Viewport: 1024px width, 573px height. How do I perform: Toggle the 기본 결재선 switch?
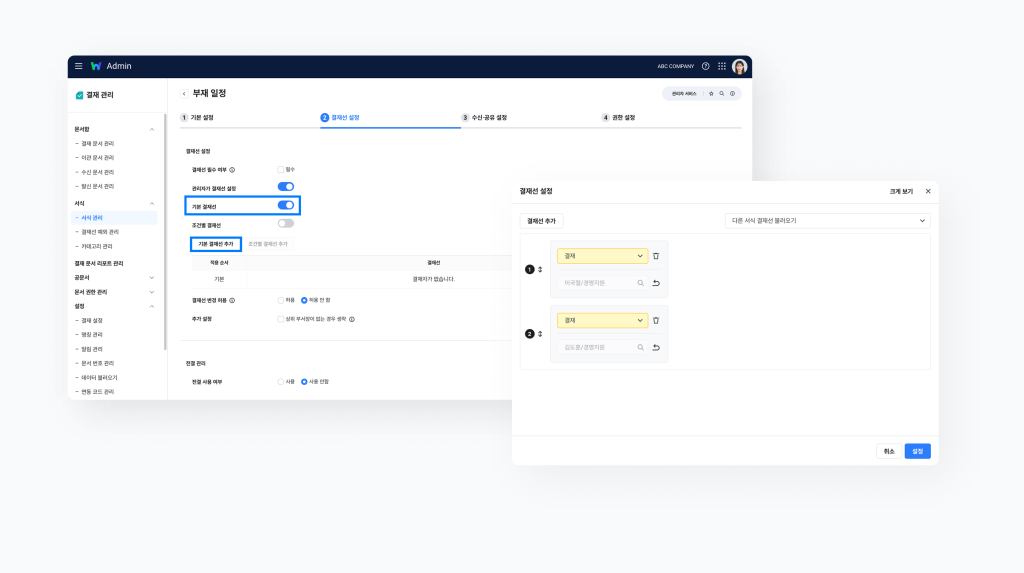pos(286,205)
